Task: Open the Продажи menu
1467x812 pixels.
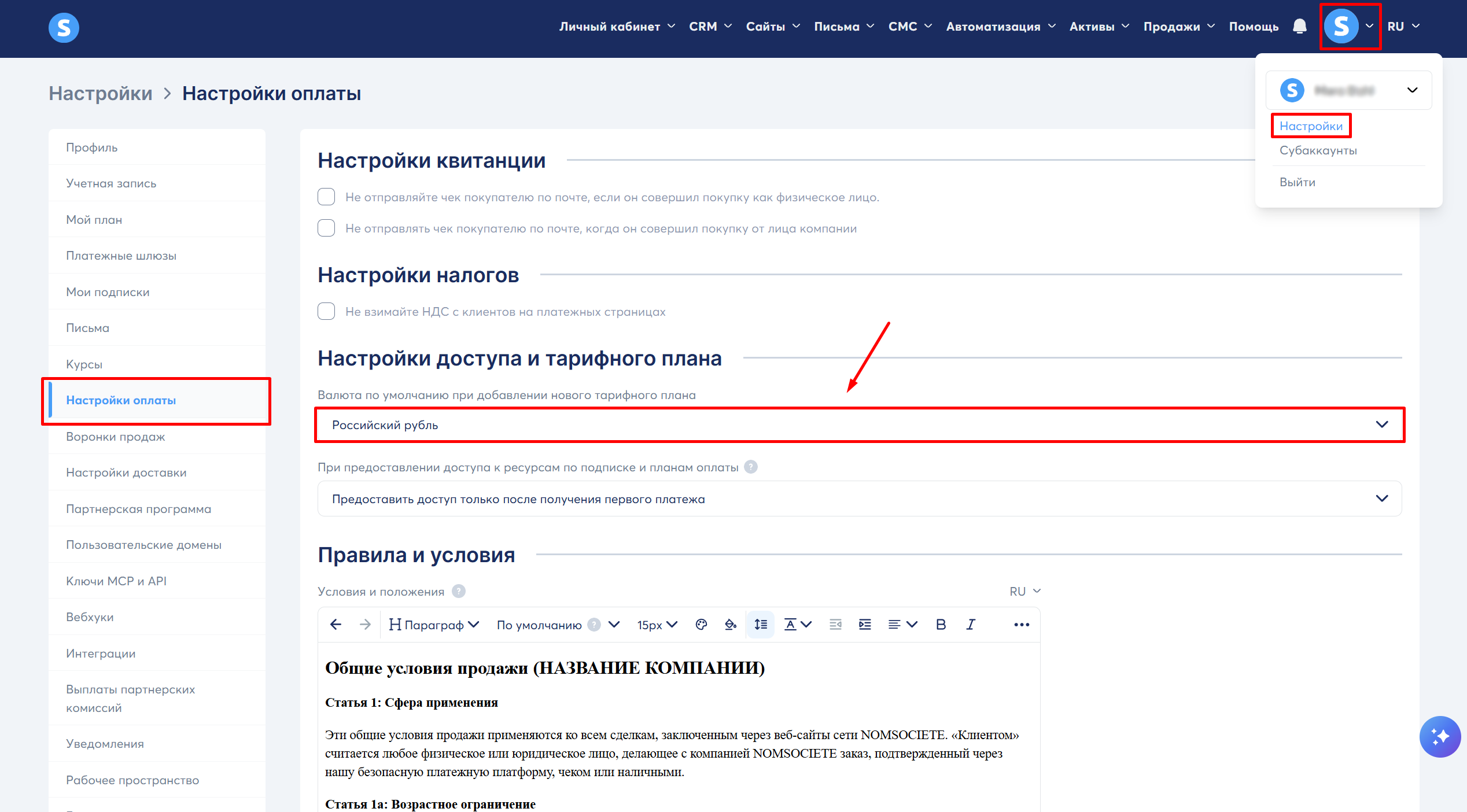Action: 1179,27
